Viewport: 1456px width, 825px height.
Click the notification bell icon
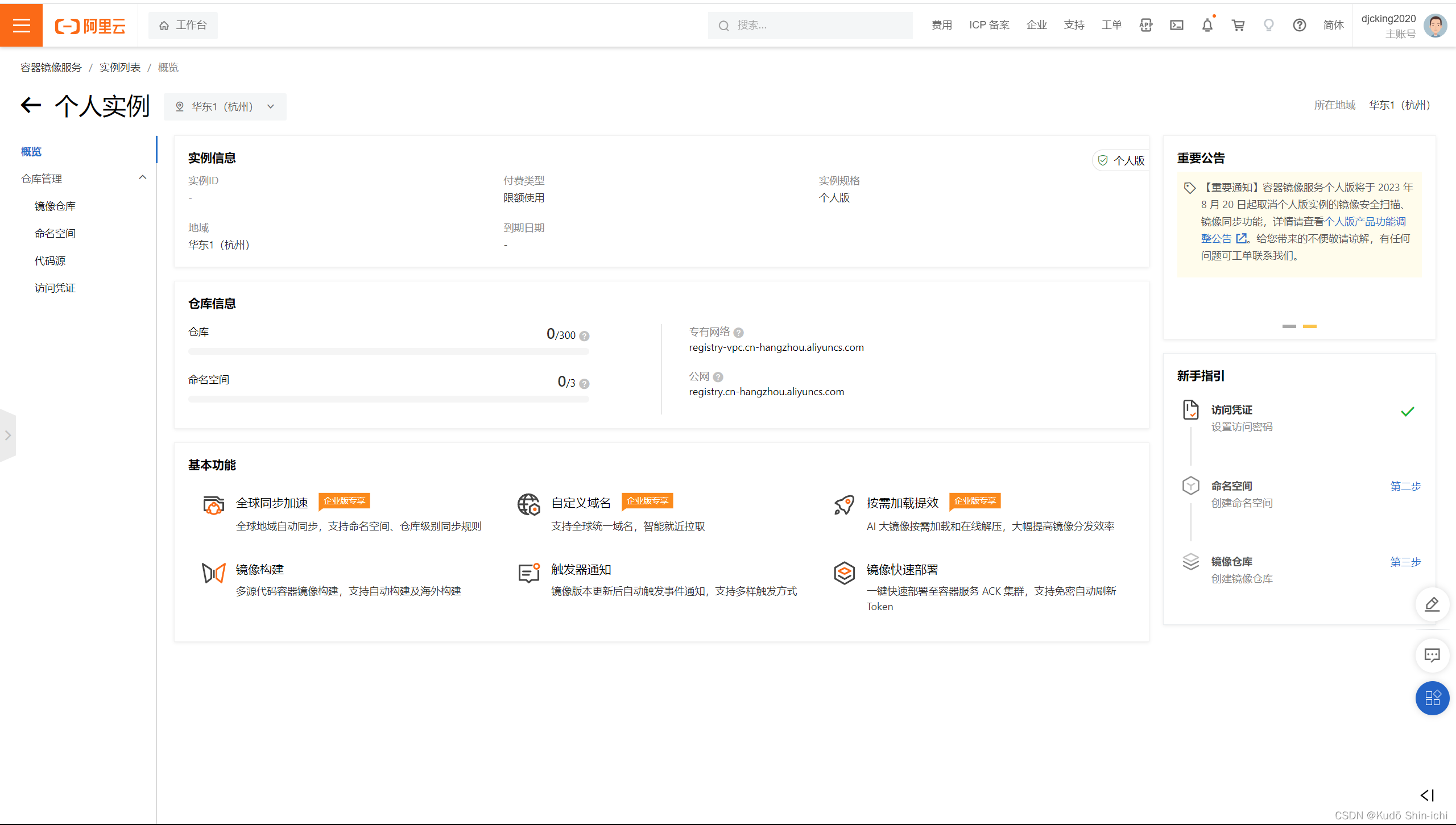1207,25
